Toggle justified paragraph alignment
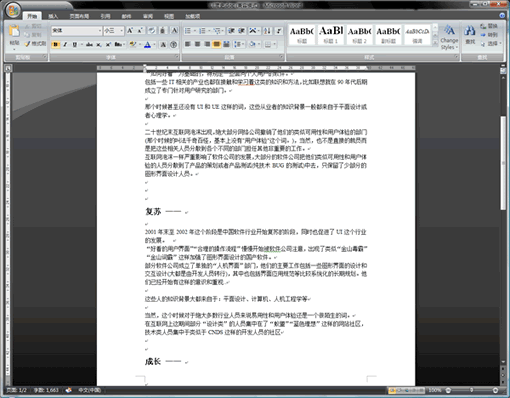 (x=217, y=44)
